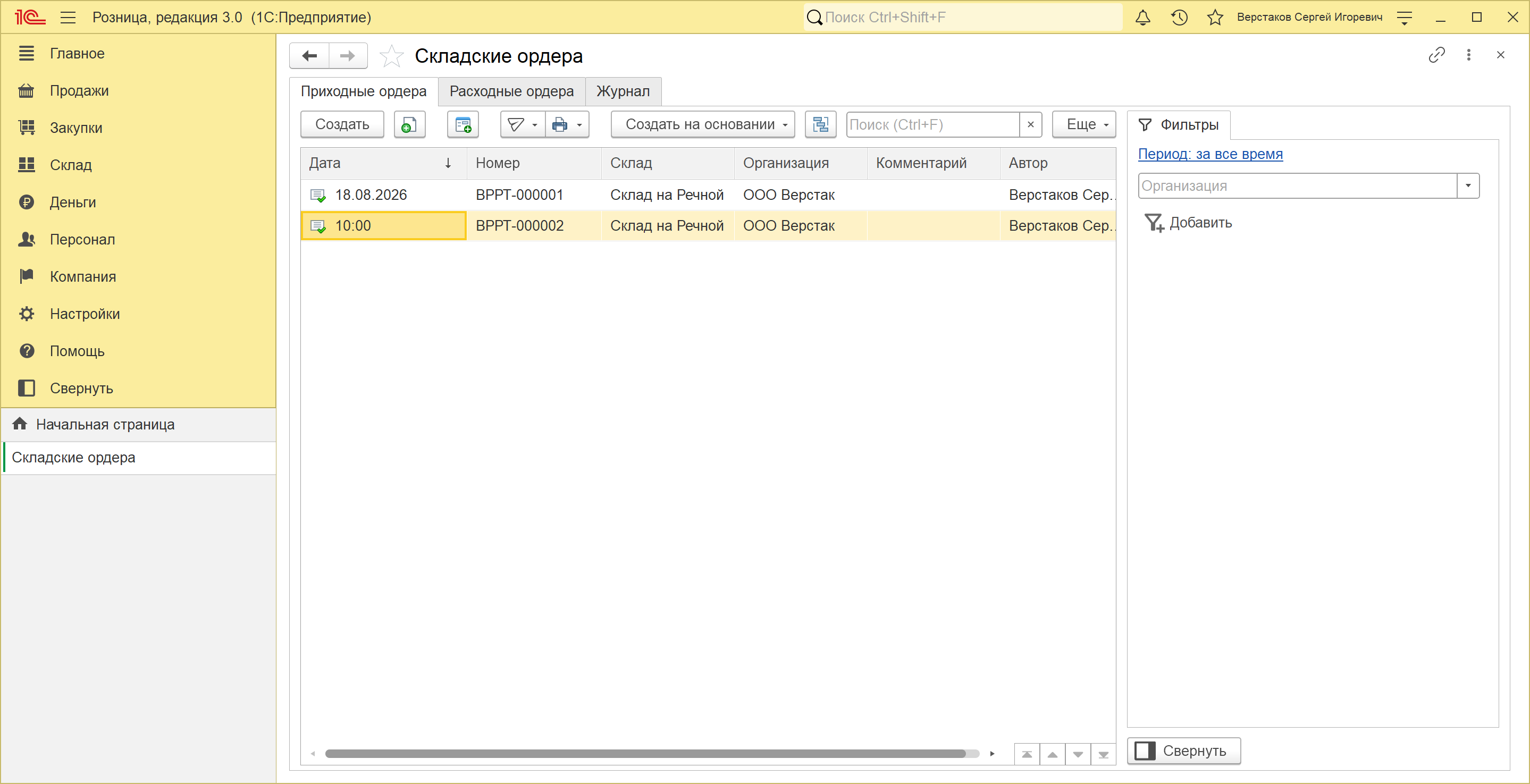1530x784 pixels.
Task: Click the global search field Поиск Ctrl+Shift+F
Action: (963, 17)
